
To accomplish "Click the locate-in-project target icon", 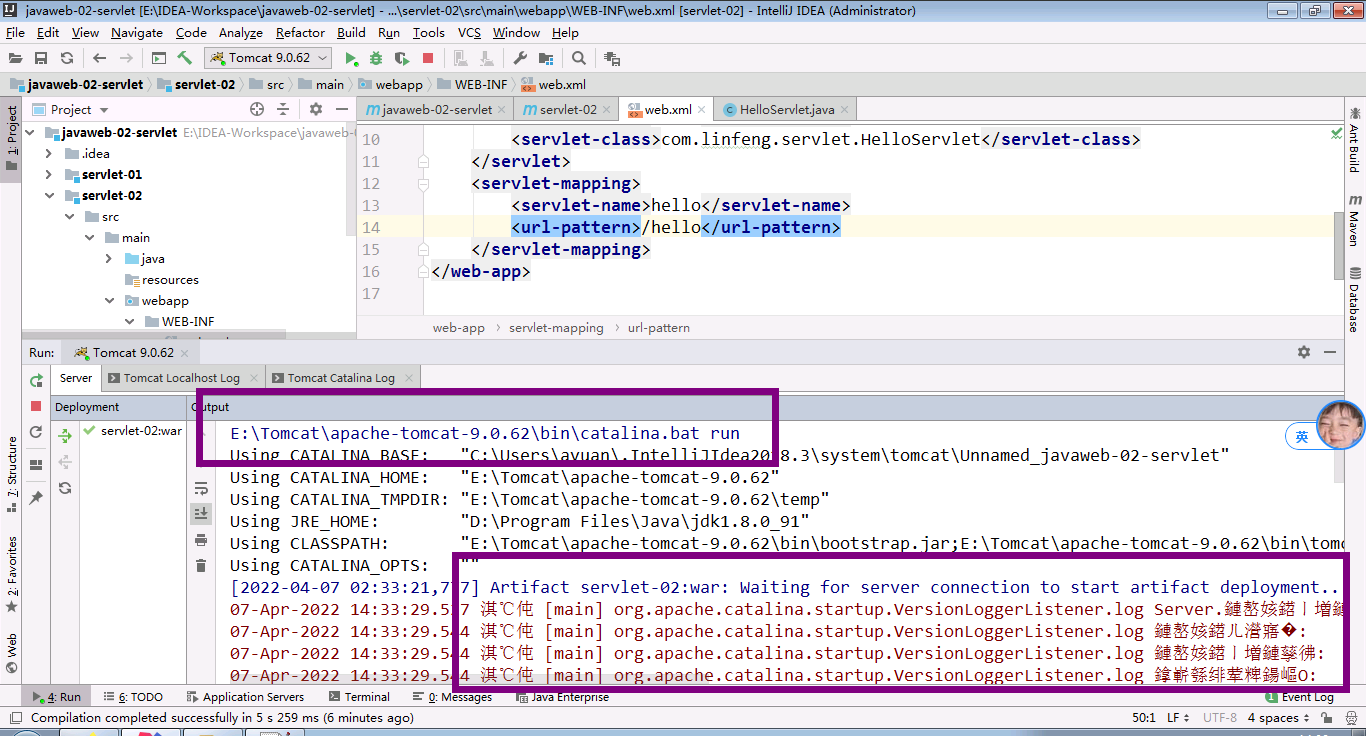I will 257,109.
